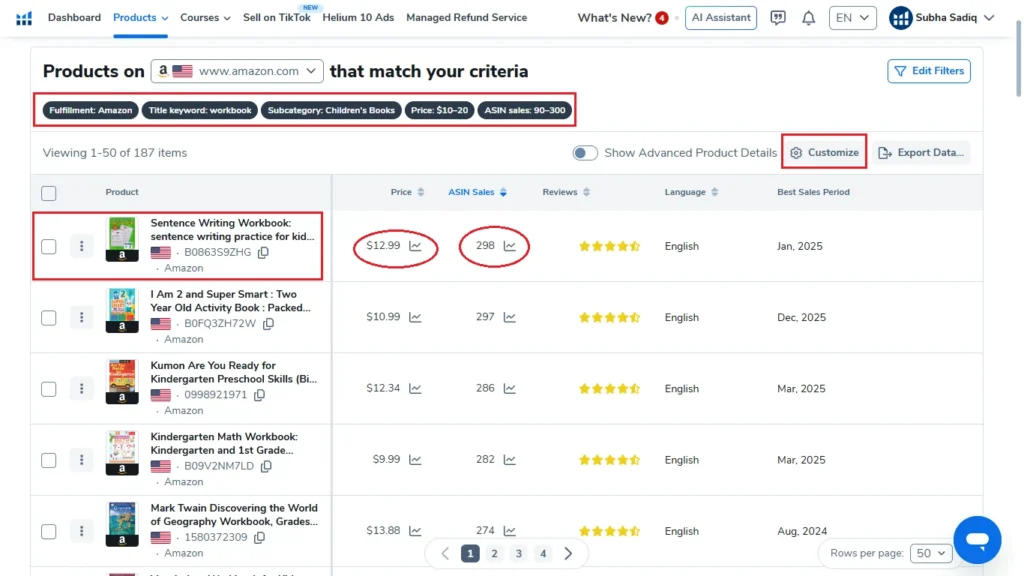Image resolution: width=1024 pixels, height=576 pixels.
Task: Launch the AI Assistant
Action: point(721,17)
